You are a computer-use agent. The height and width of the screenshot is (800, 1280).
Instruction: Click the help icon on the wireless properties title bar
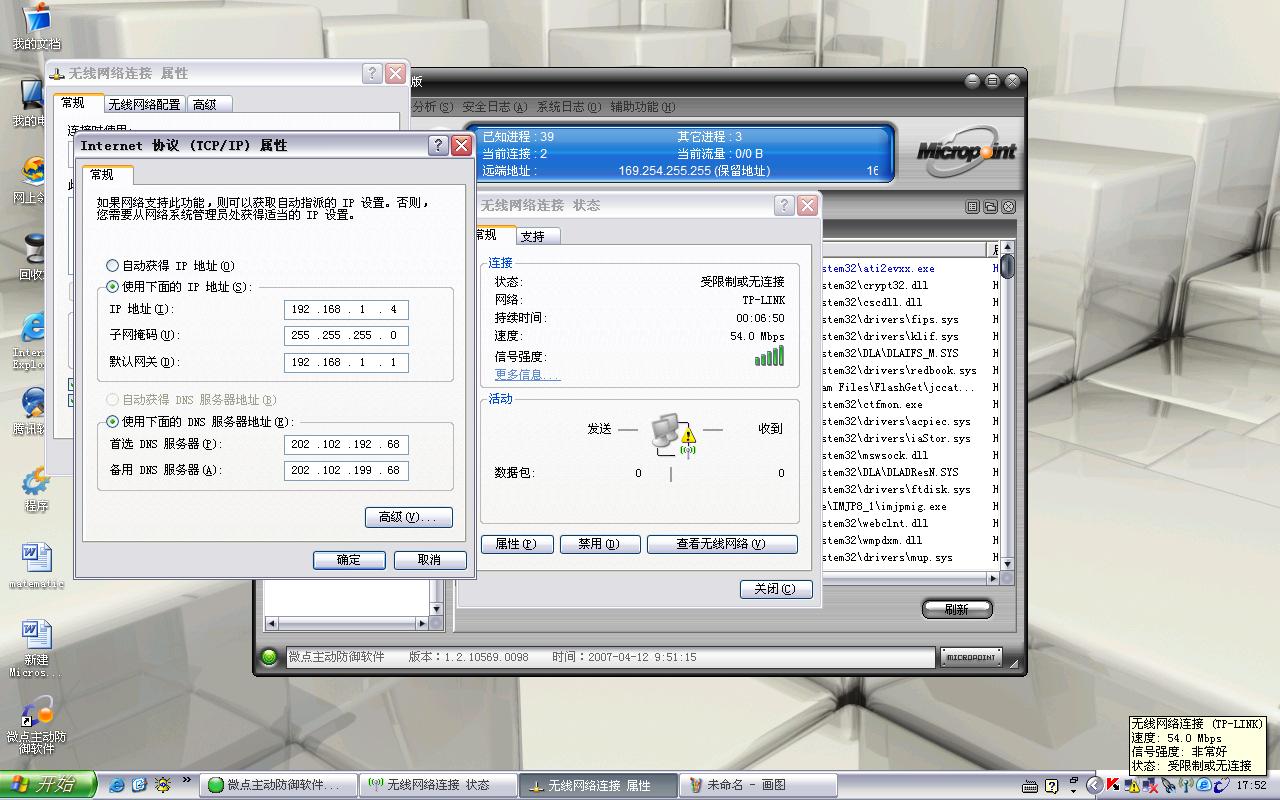(372, 73)
